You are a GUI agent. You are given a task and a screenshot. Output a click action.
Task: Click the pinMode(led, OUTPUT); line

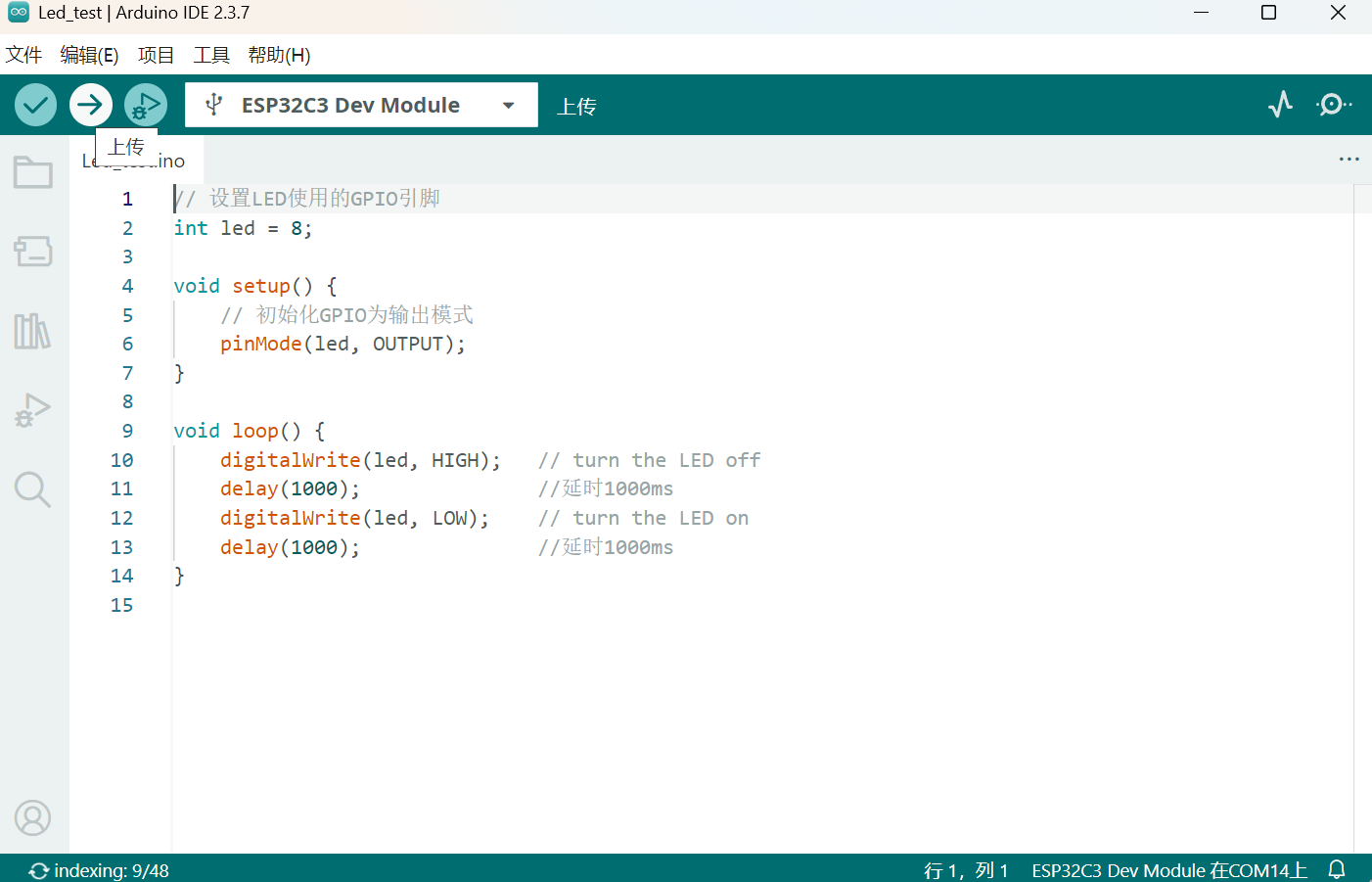click(x=343, y=344)
